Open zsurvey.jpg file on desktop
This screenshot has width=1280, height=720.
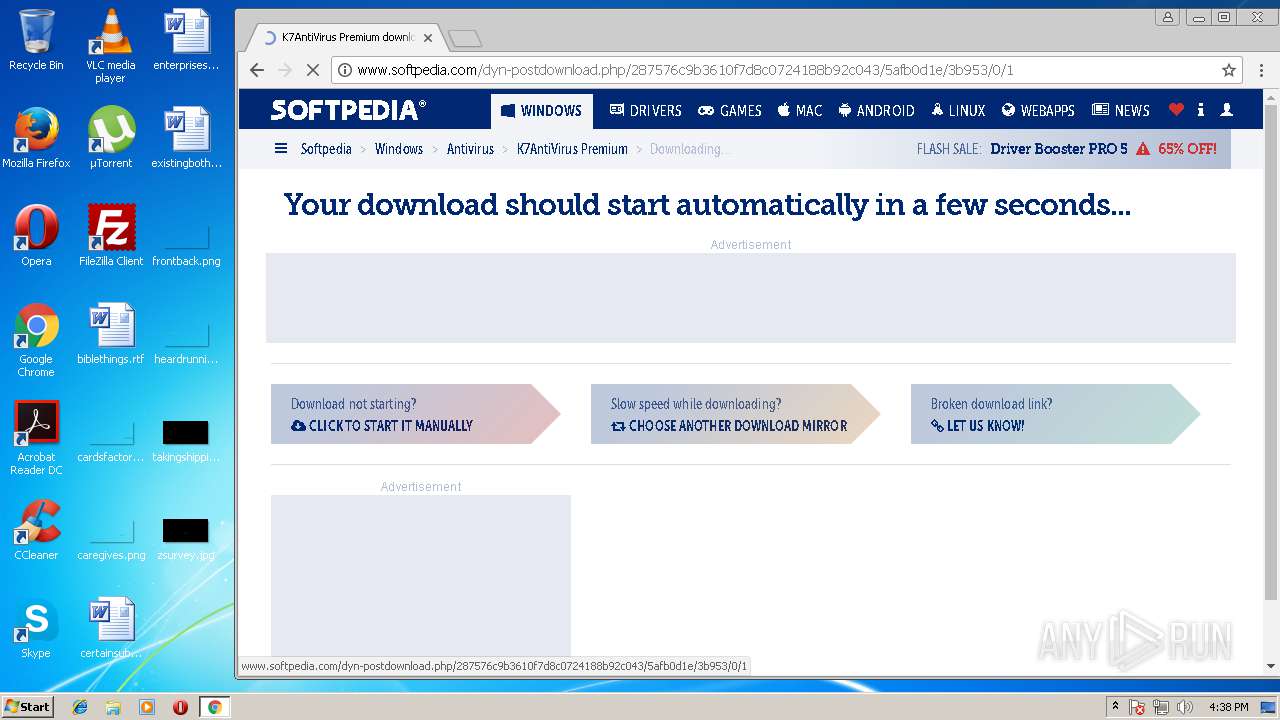186,540
